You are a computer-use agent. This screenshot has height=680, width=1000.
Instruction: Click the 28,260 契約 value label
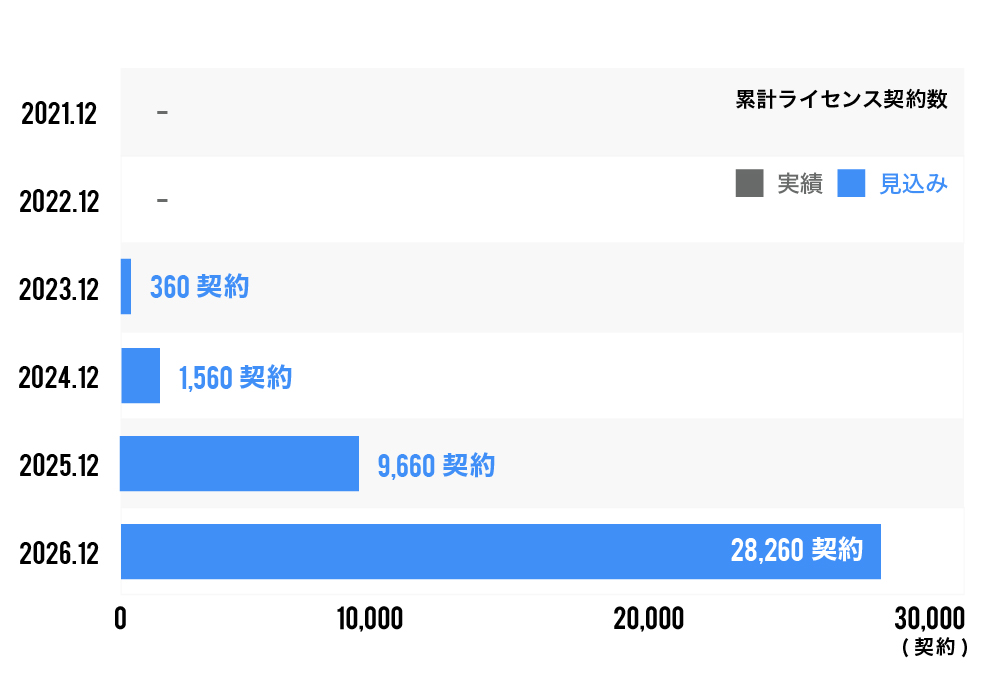click(x=796, y=550)
